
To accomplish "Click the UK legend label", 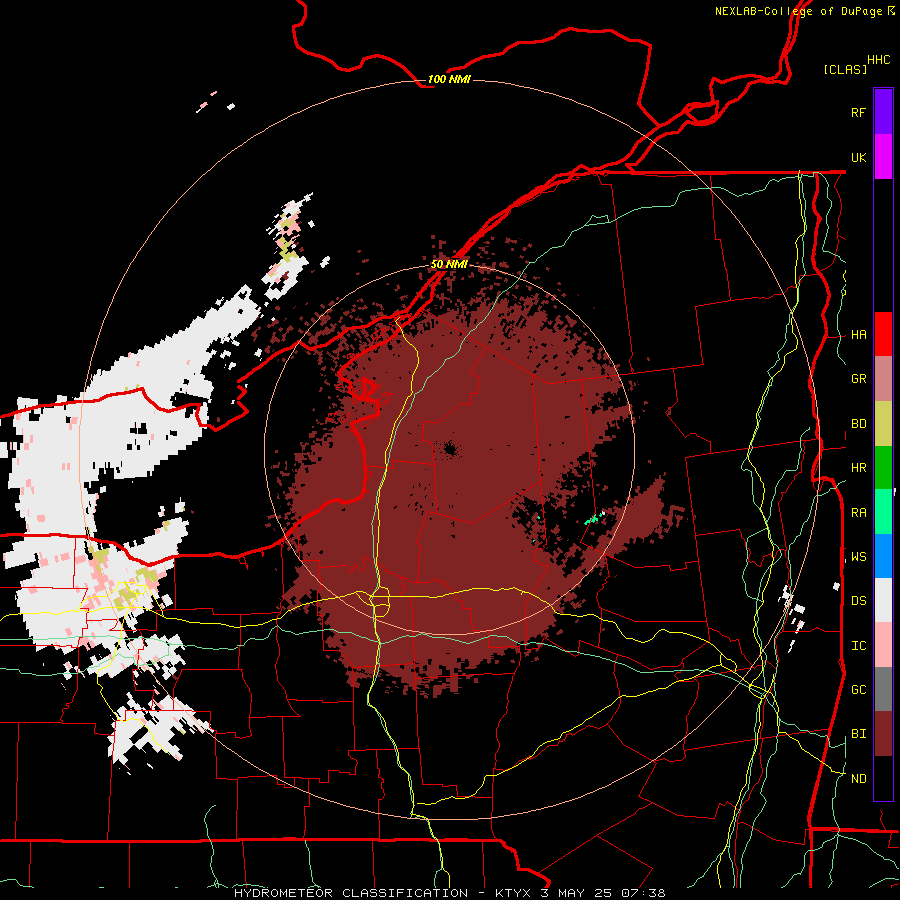I will 858,157.
